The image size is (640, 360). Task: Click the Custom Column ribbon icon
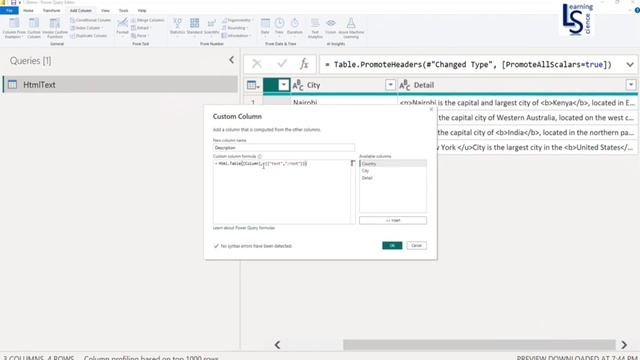click(x=34, y=28)
